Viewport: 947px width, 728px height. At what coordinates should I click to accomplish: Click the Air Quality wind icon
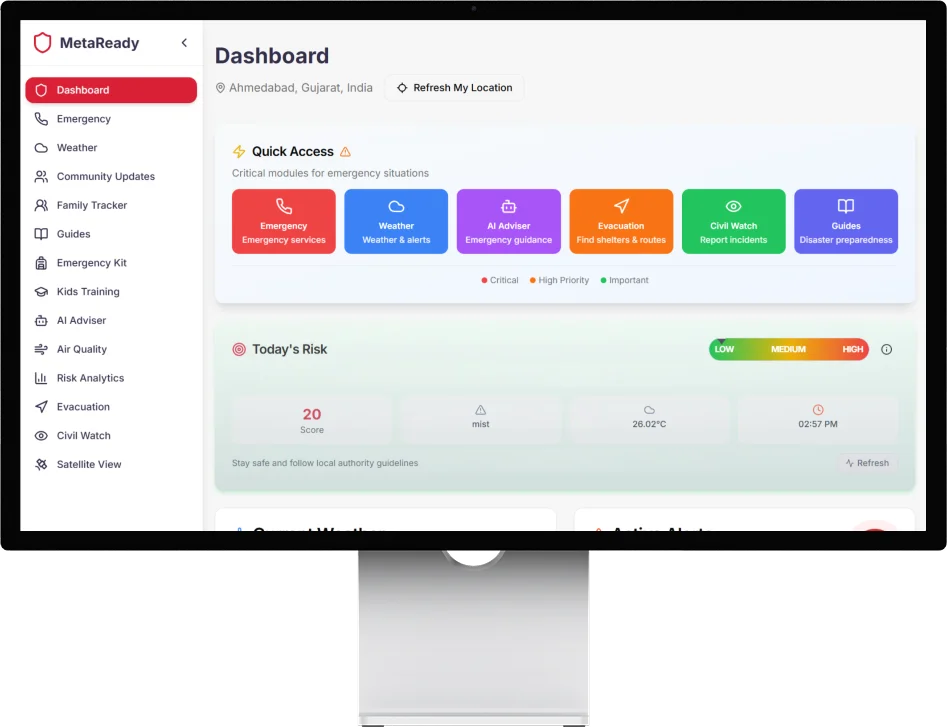click(x=41, y=349)
